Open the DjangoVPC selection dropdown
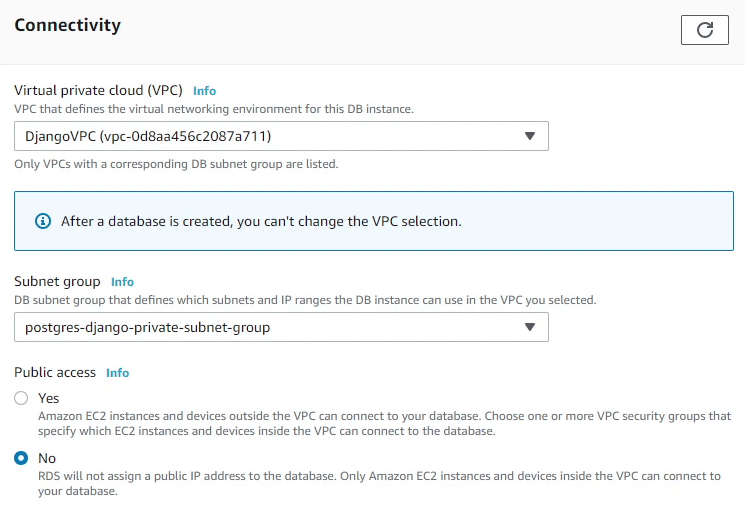Image resolution: width=745 pixels, height=517 pixels. coord(281,136)
